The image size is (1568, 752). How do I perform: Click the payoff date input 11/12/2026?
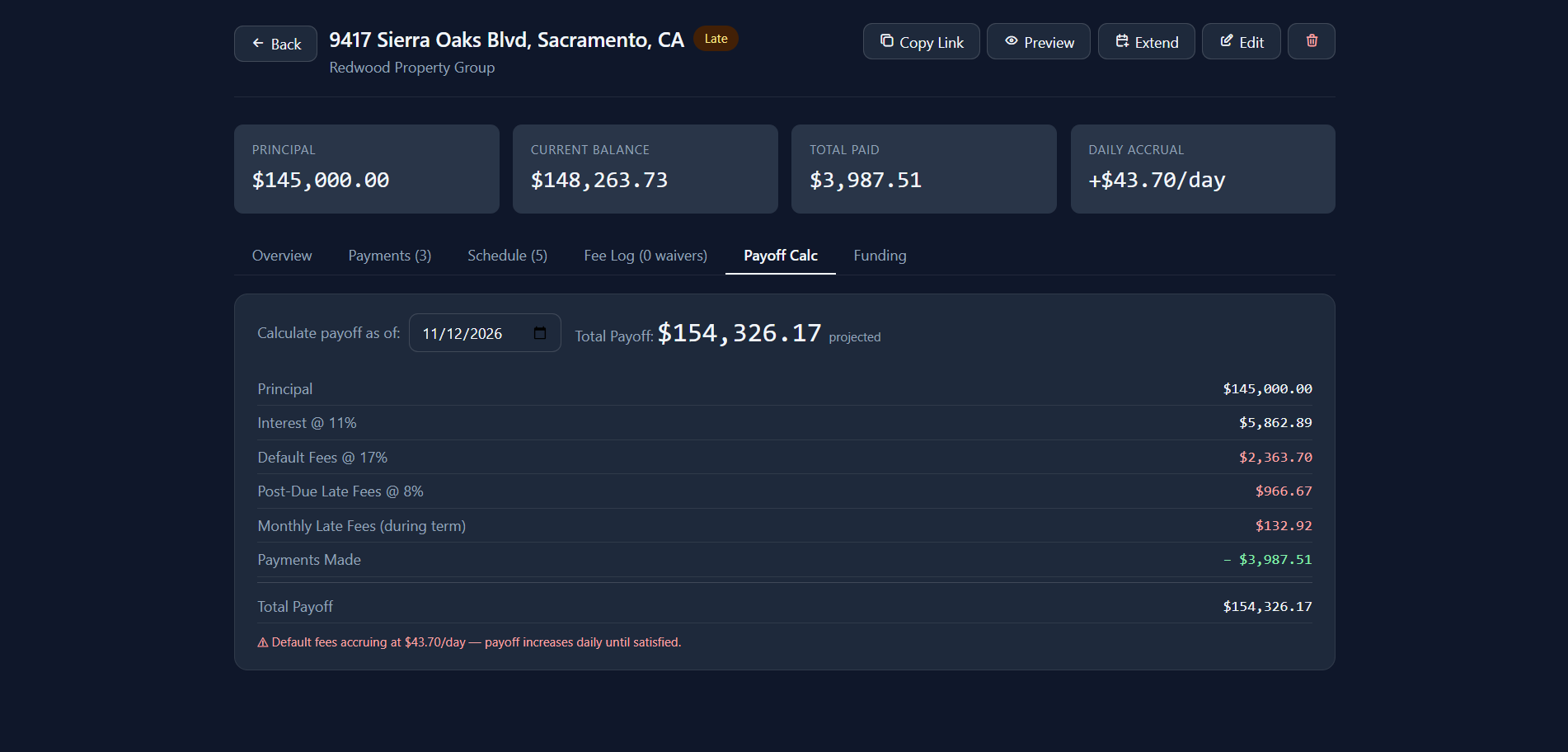485,333
